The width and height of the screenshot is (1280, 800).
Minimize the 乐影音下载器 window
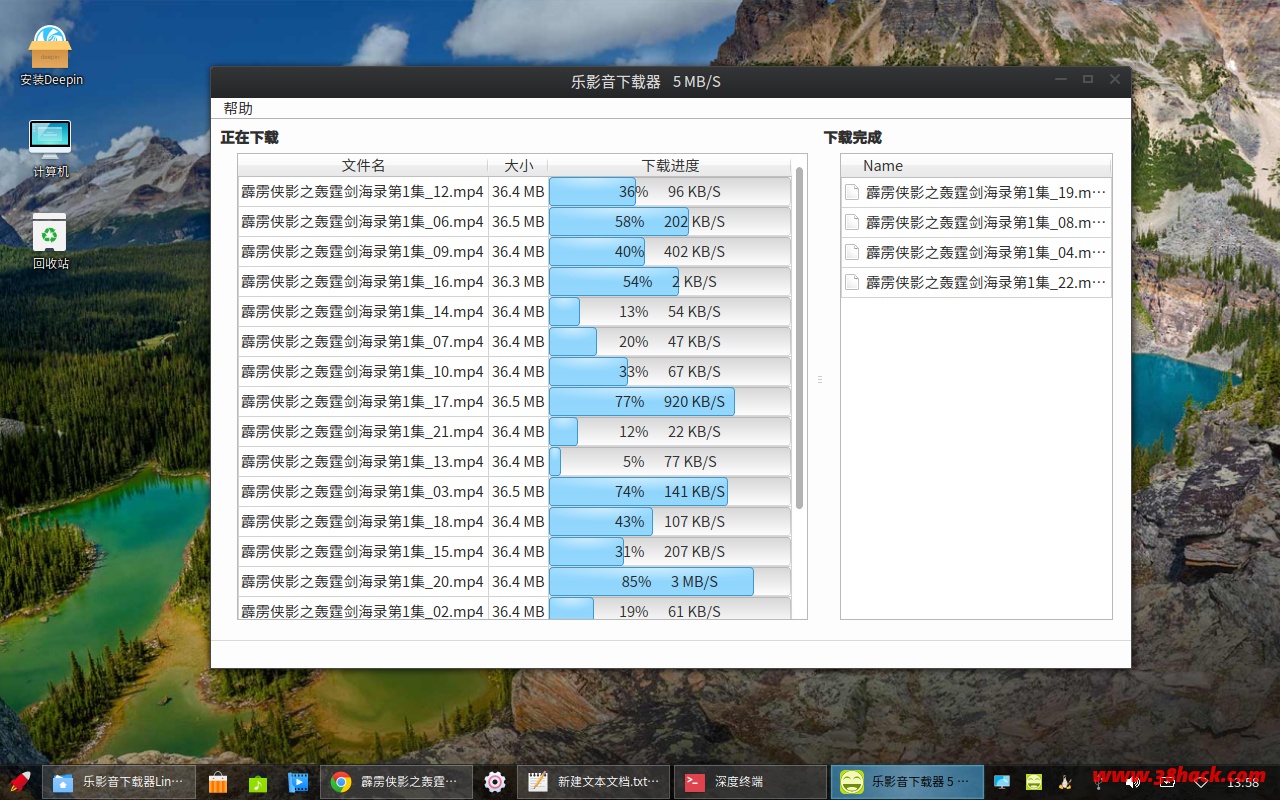click(x=1062, y=80)
